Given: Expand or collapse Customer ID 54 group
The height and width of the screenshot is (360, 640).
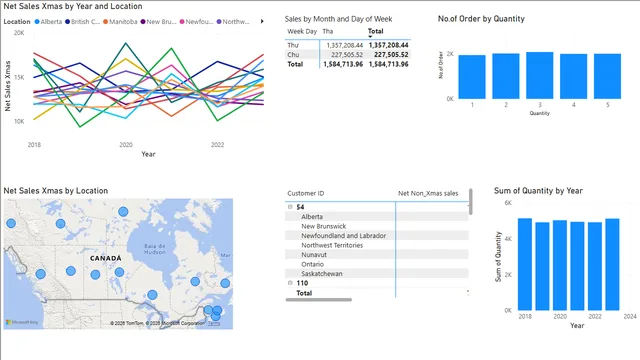Looking at the screenshot, I should [290, 207].
